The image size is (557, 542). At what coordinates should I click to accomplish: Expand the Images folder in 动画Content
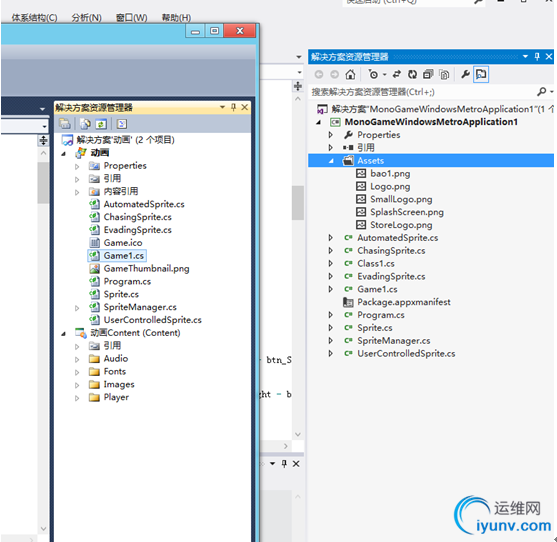77,385
